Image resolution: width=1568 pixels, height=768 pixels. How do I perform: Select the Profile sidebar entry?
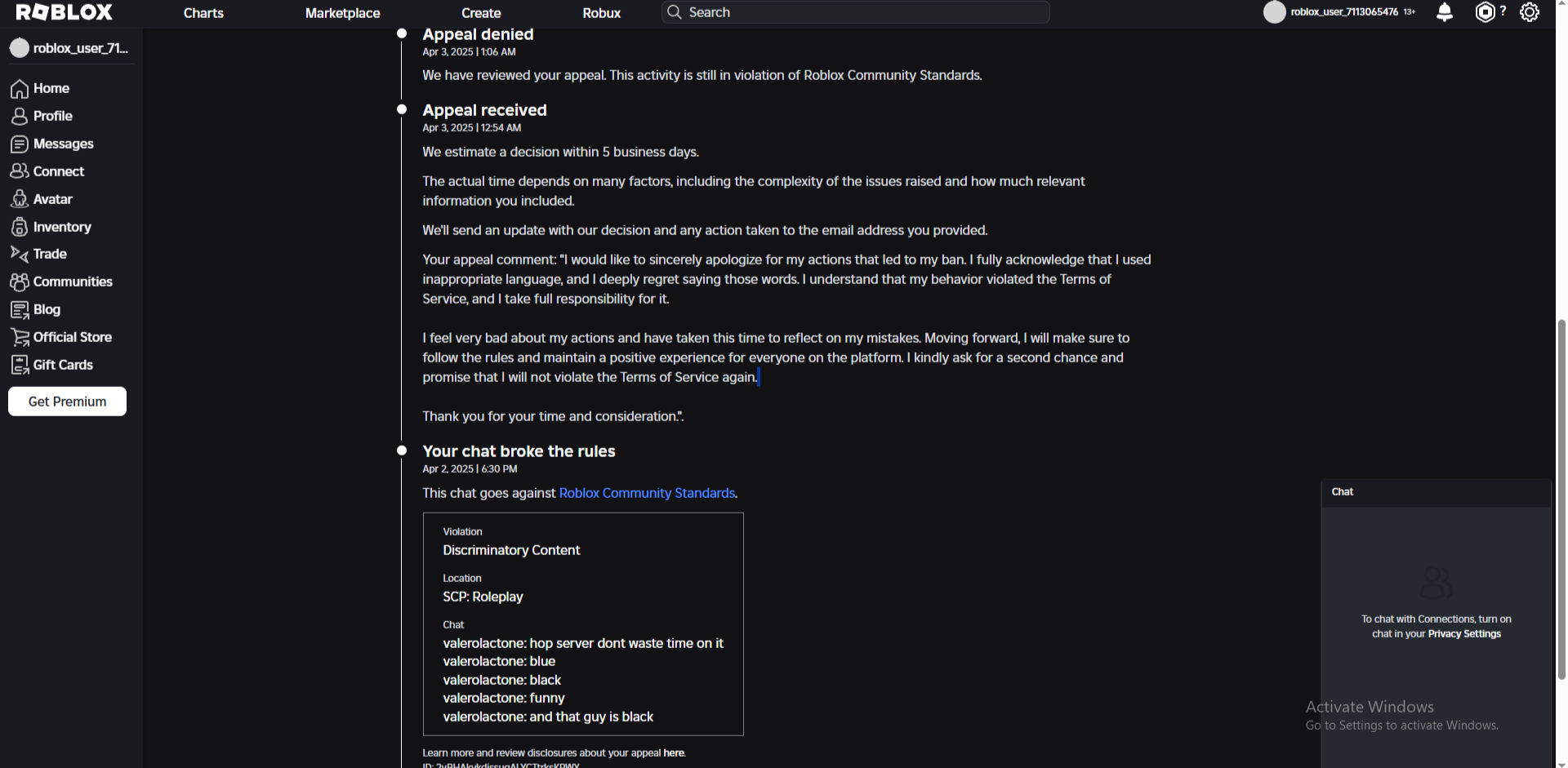coord(20,116)
